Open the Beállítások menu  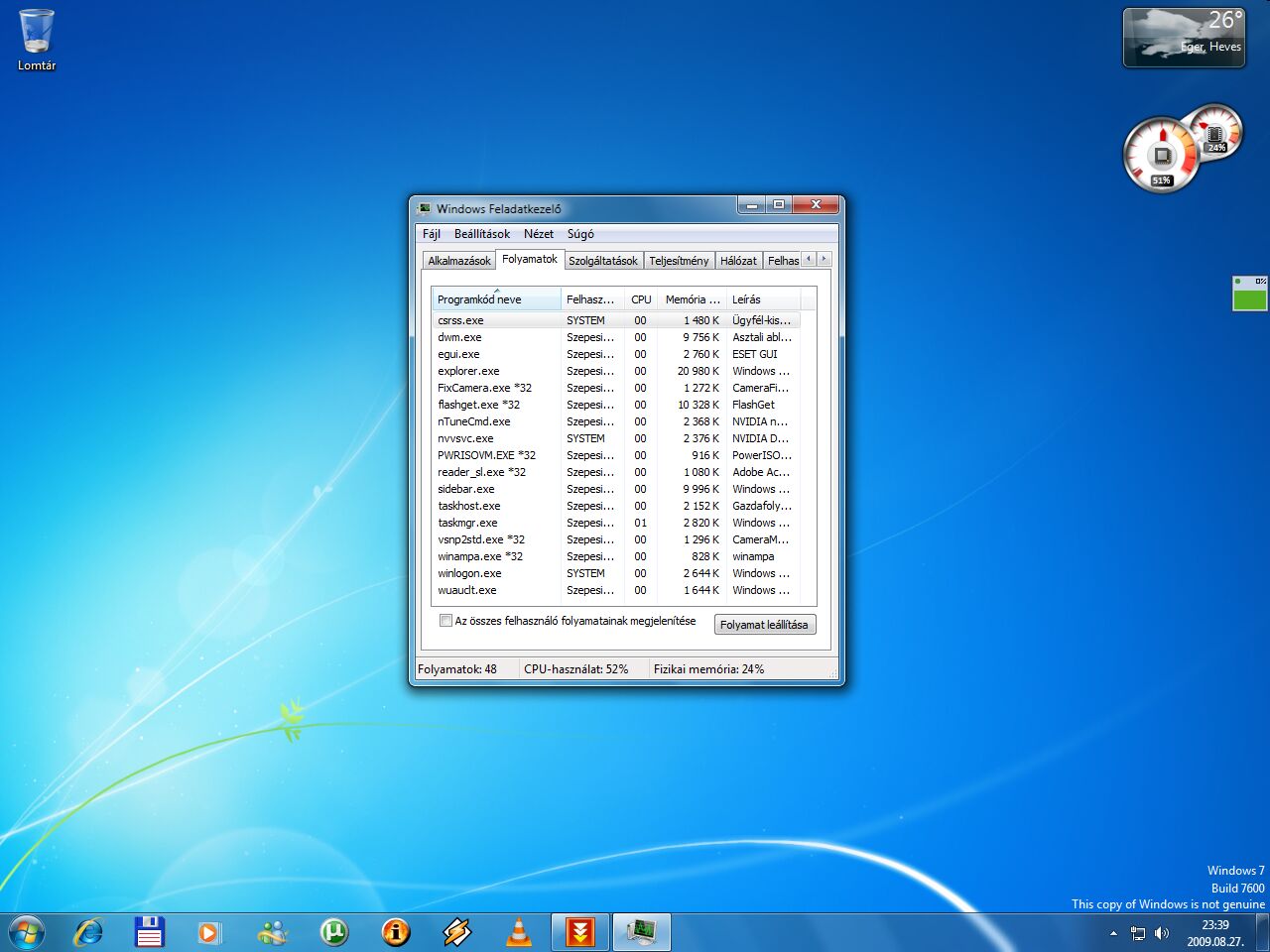click(x=482, y=234)
